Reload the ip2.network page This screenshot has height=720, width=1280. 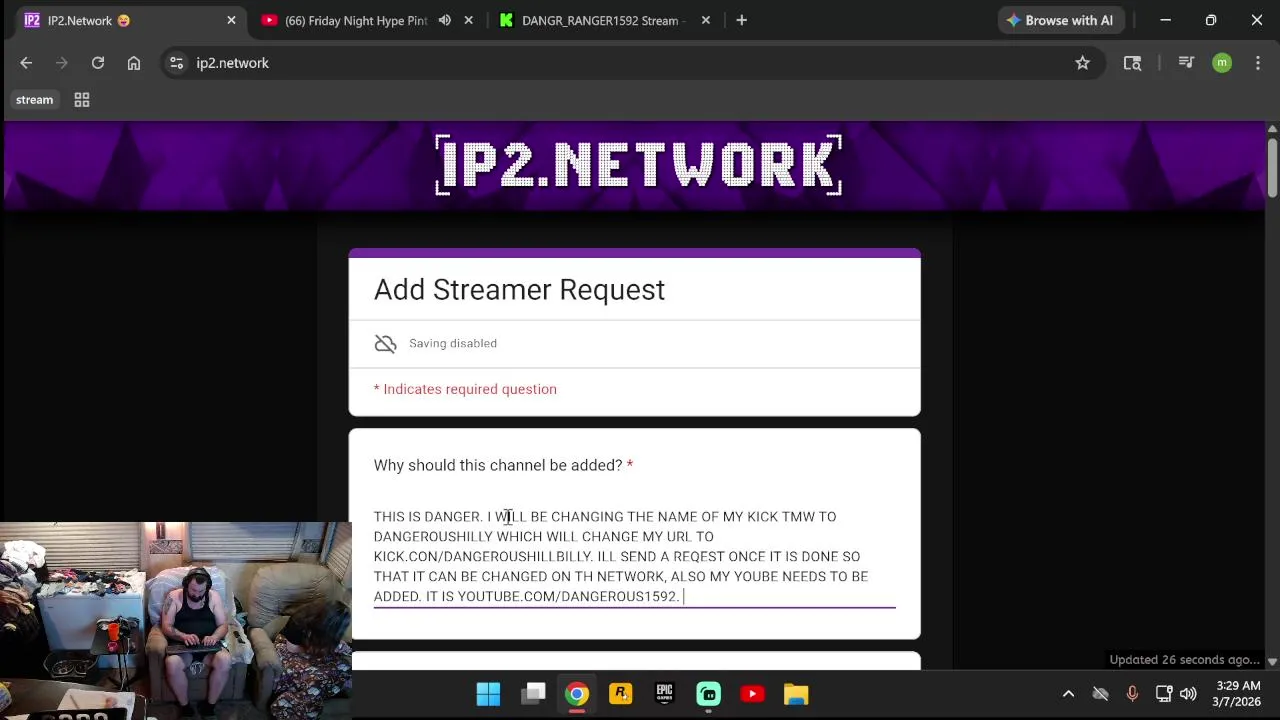coord(98,63)
